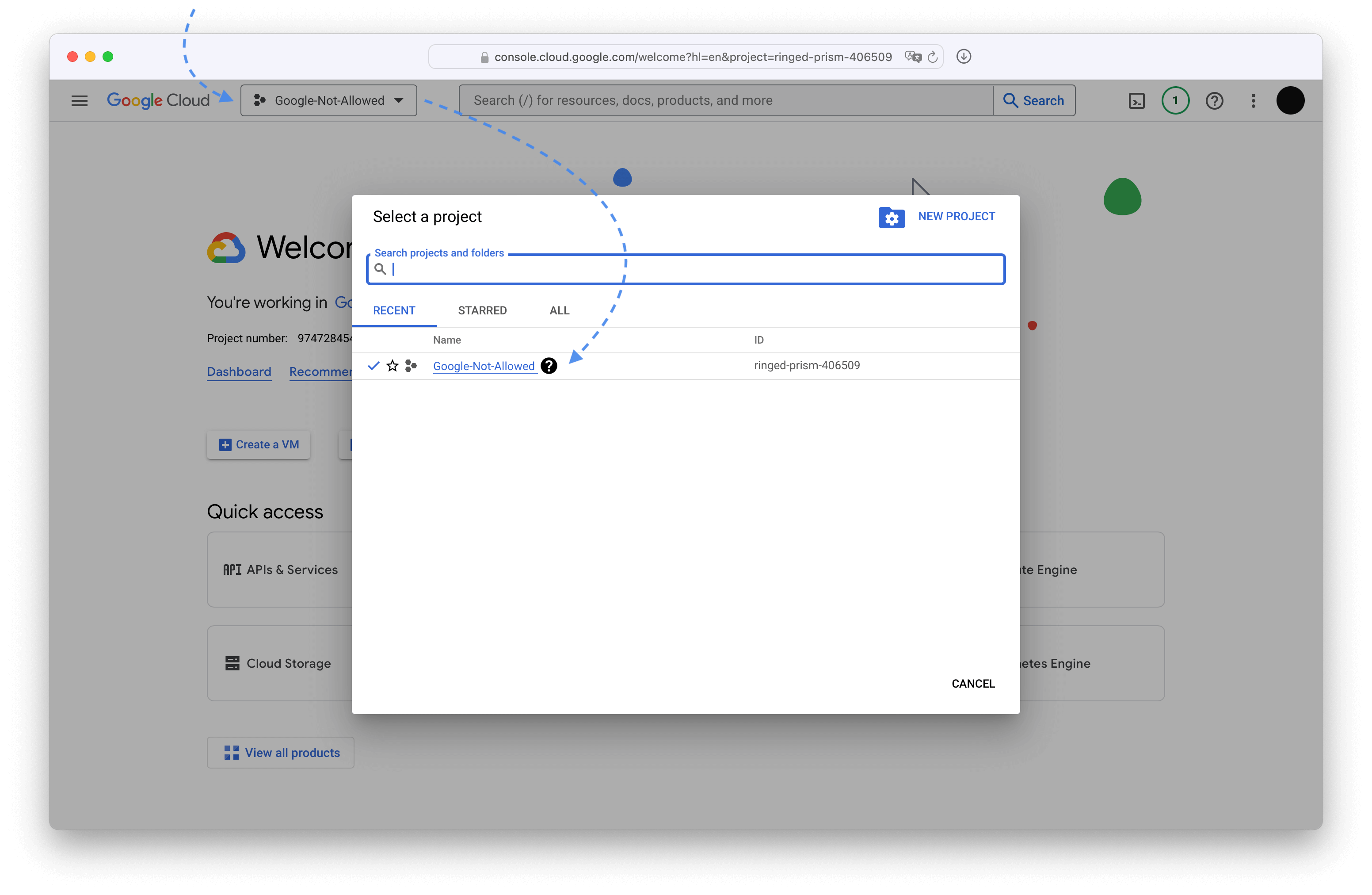
Task: Click the reload page icon
Action: [933, 57]
